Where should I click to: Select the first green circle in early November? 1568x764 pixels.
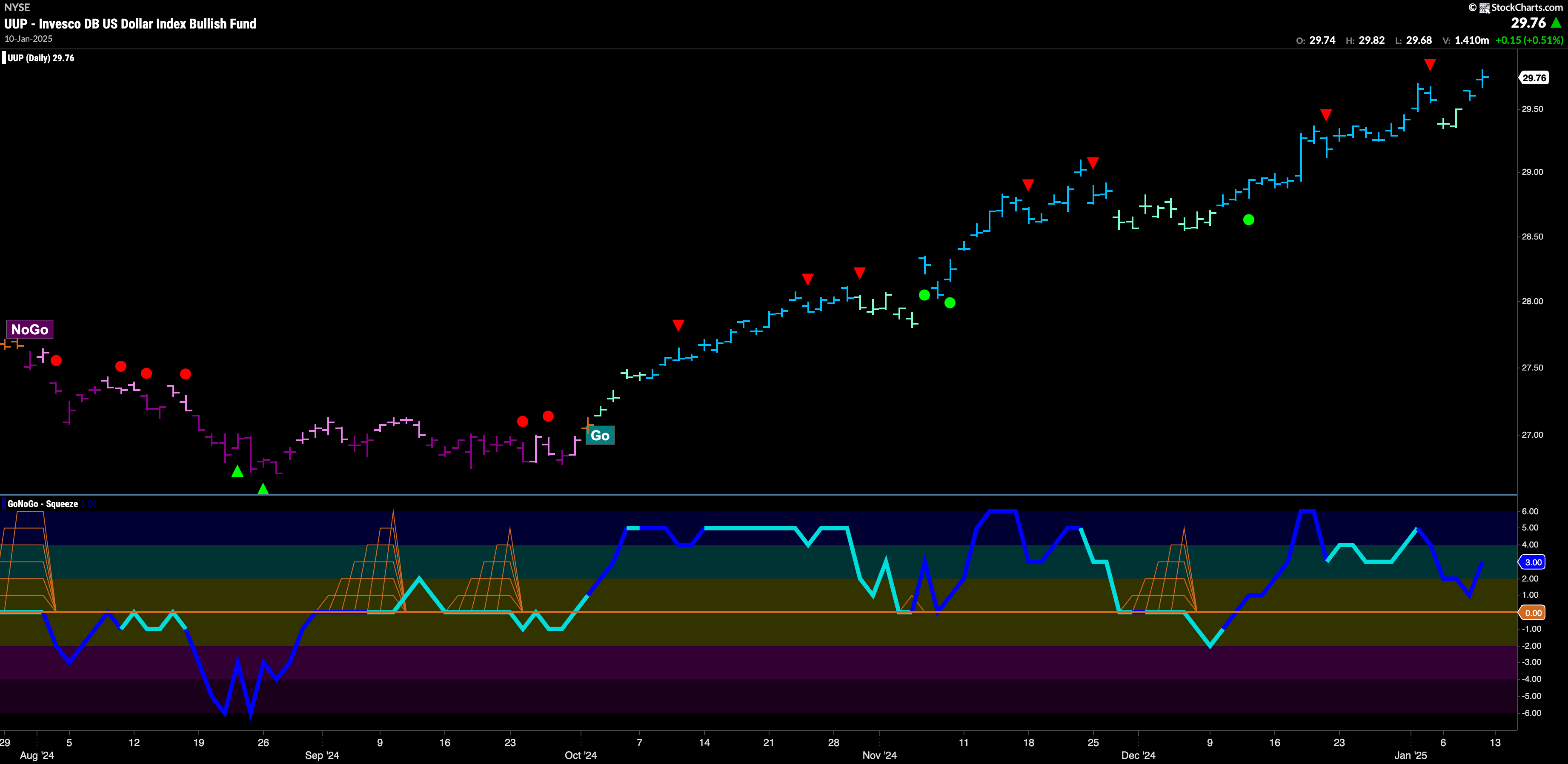[x=924, y=295]
